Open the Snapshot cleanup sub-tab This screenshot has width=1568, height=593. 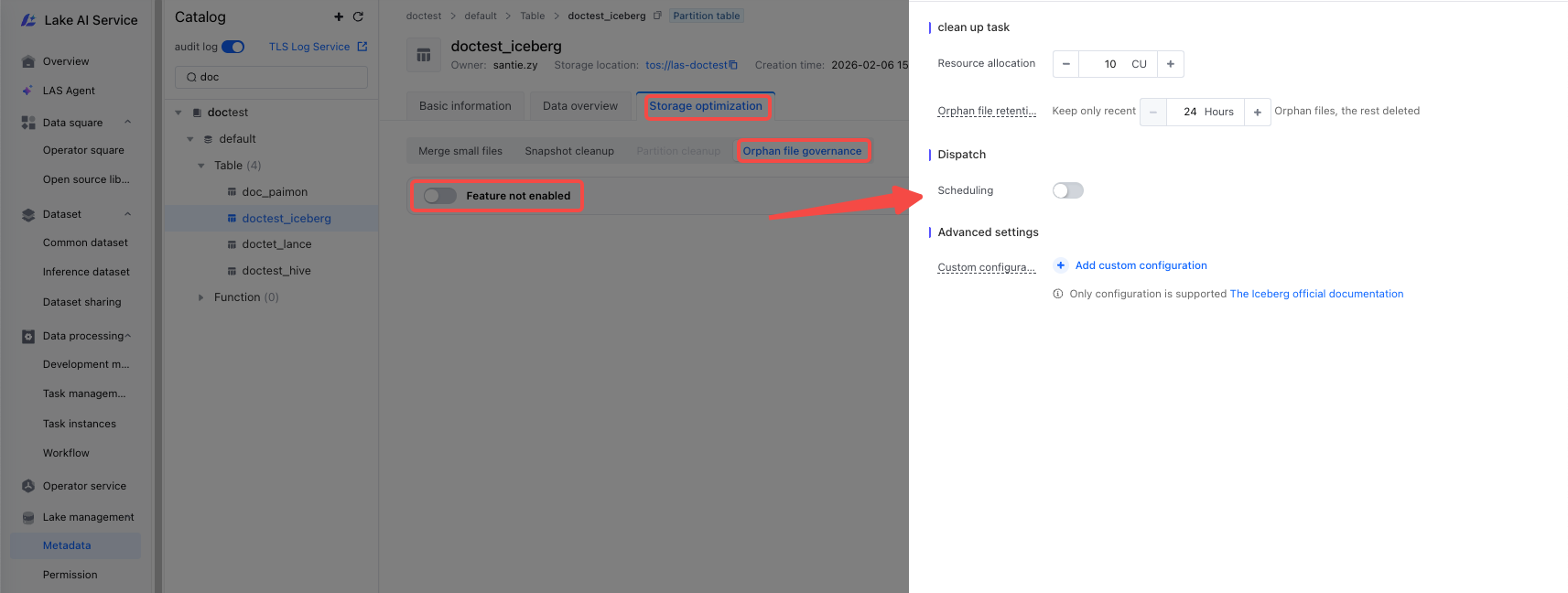569,151
